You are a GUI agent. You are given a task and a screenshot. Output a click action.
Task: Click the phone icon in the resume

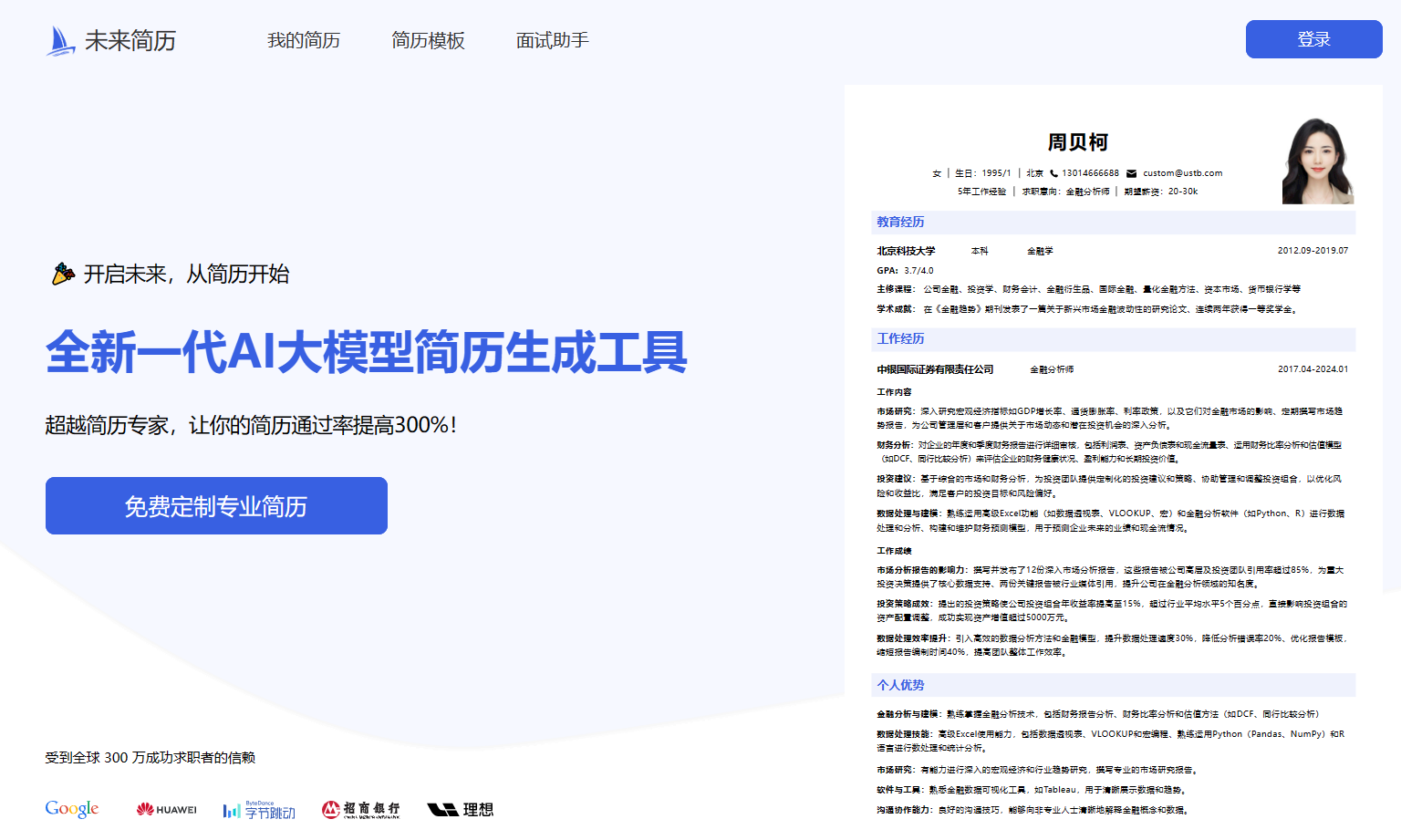pyautogui.click(x=1053, y=173)
